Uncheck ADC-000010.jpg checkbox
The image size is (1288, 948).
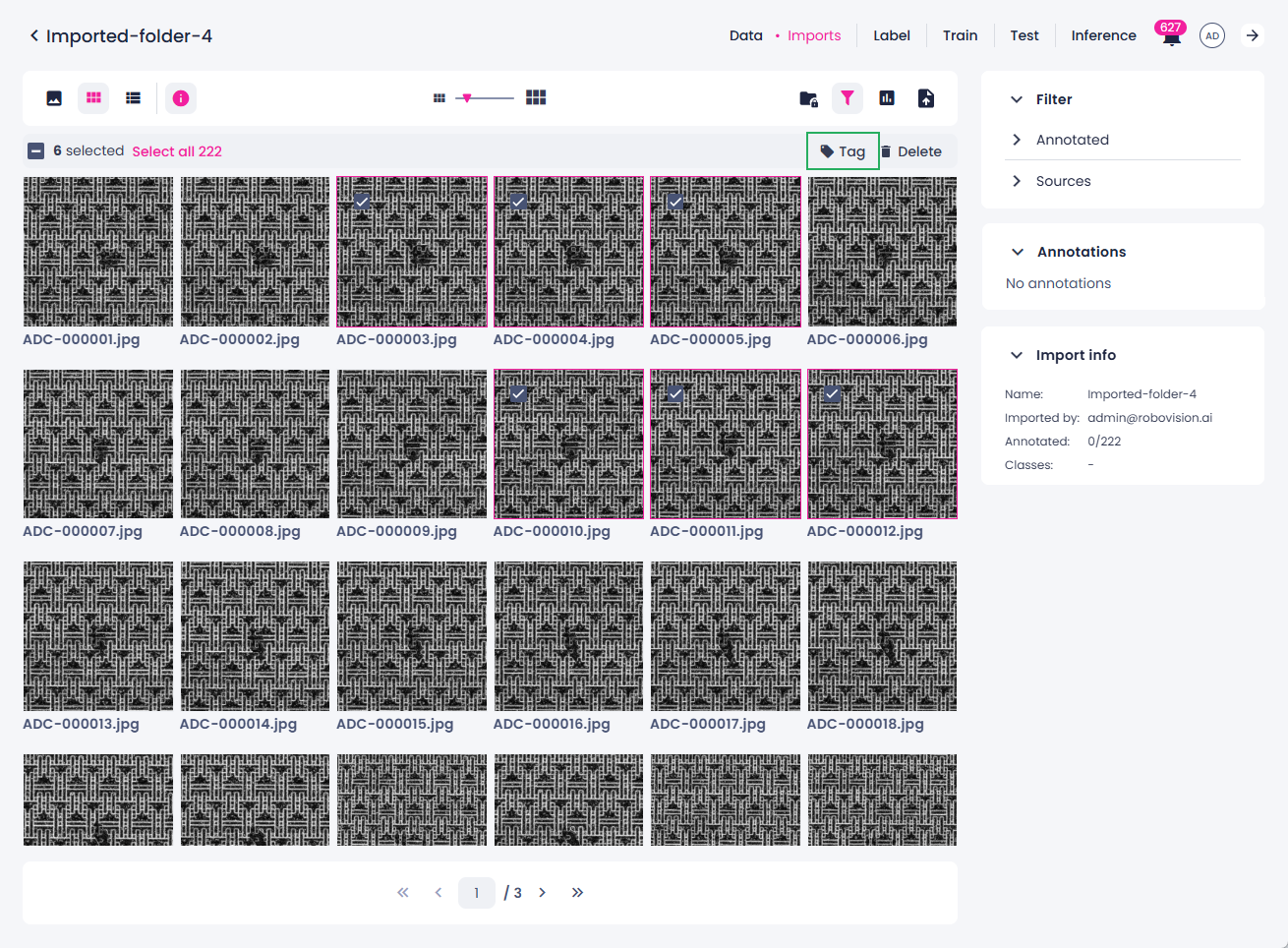coord(518,394)
